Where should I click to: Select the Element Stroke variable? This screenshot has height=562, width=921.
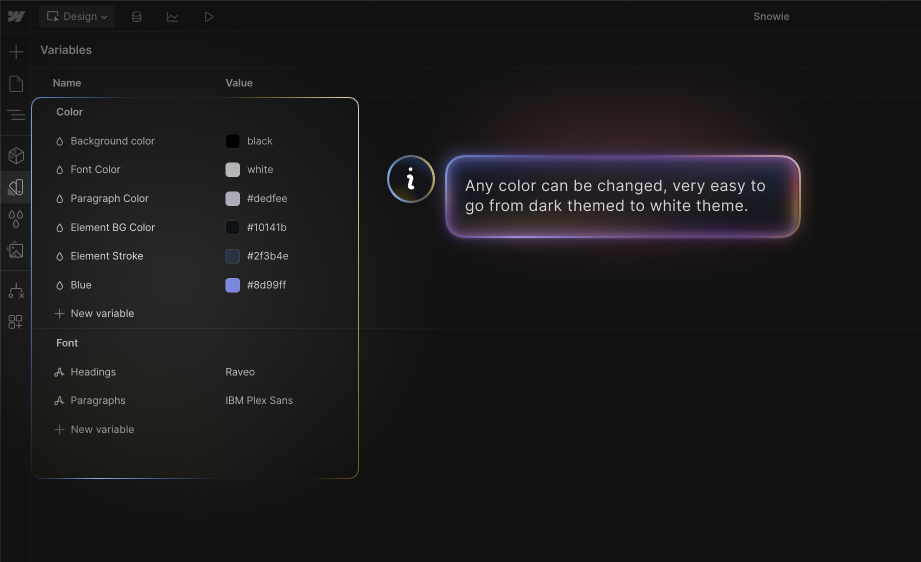[x=107, y=256]
